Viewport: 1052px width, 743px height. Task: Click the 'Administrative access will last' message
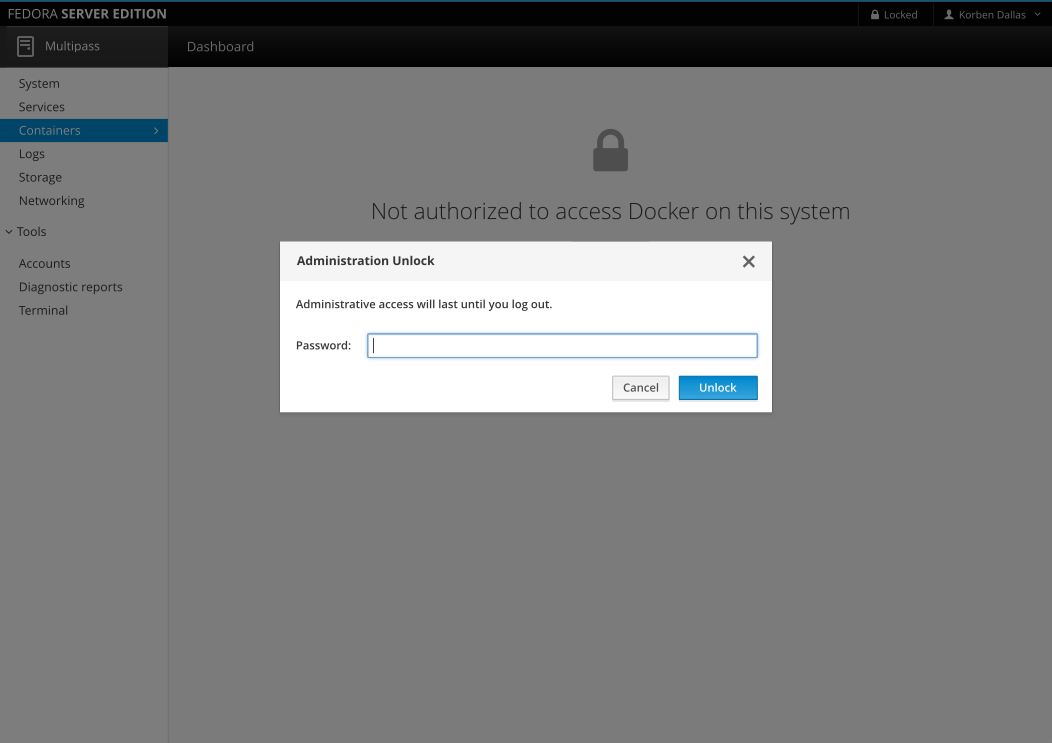tap(424, 304)
